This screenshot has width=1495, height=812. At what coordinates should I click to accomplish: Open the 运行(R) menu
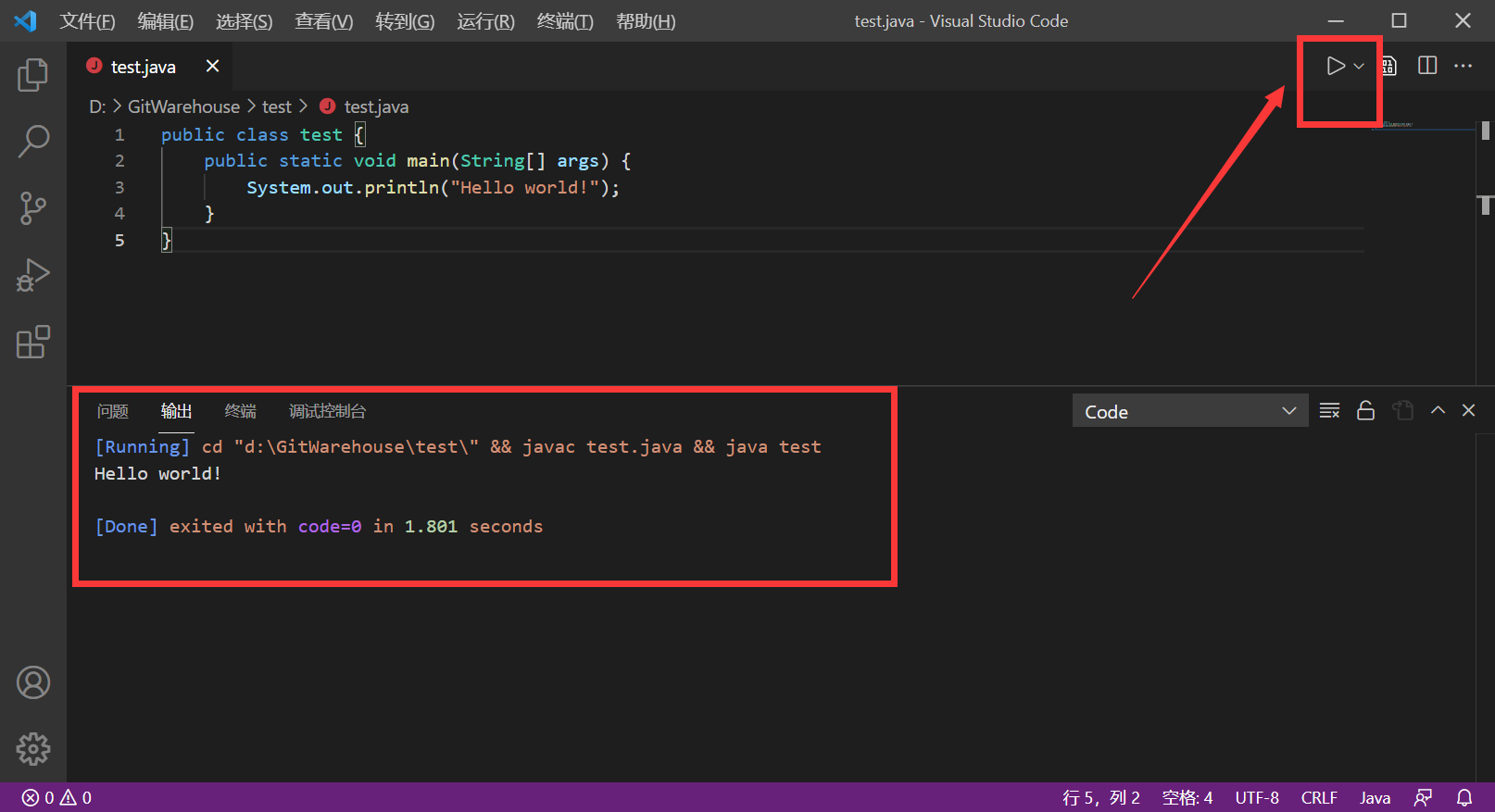click(x=485, y=21)
